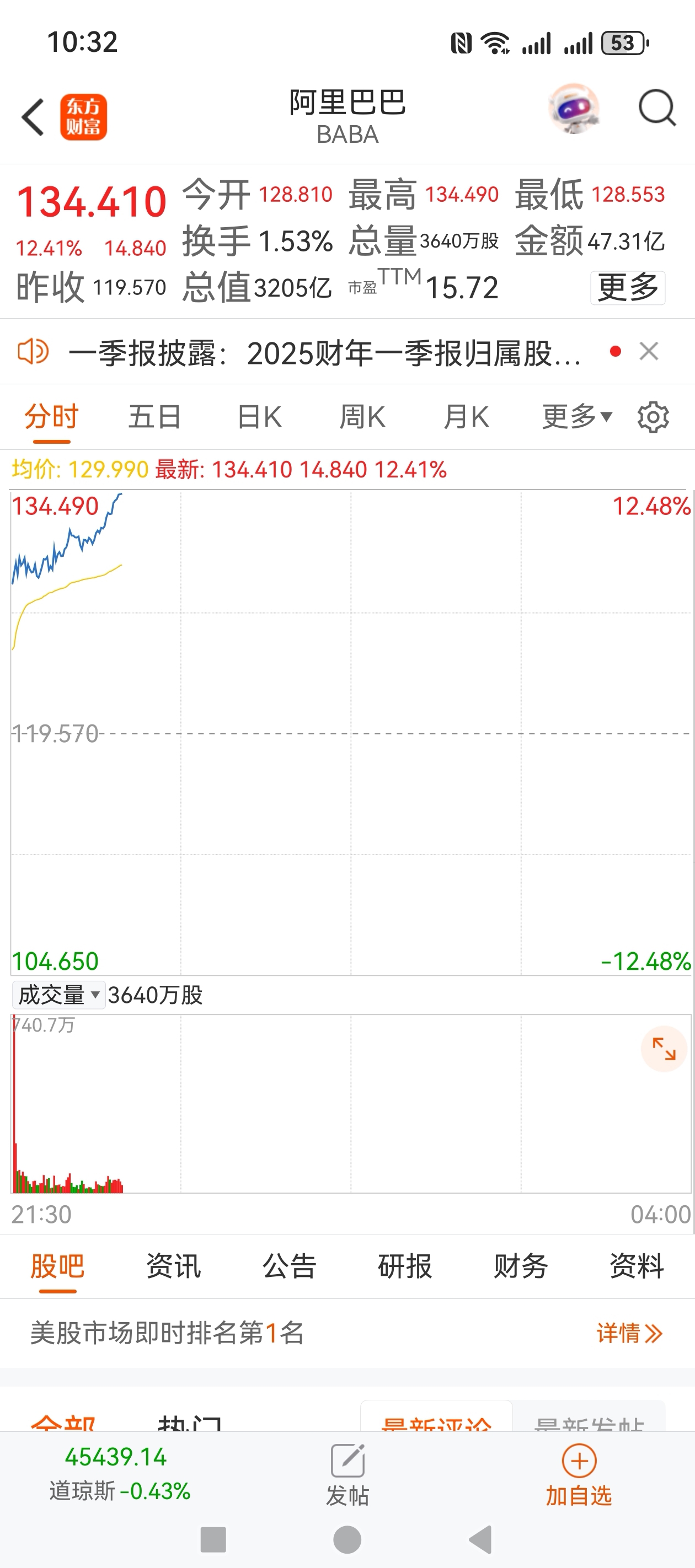Expand more quote details with 更多

click(x=627, y=287)
